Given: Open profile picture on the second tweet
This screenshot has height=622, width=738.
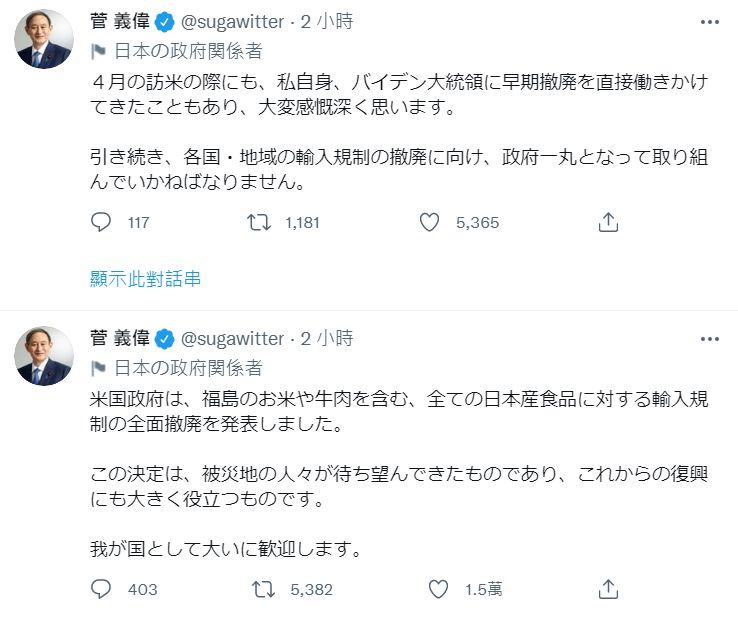Looking at the screenshot, I should (x=43, y=356).
